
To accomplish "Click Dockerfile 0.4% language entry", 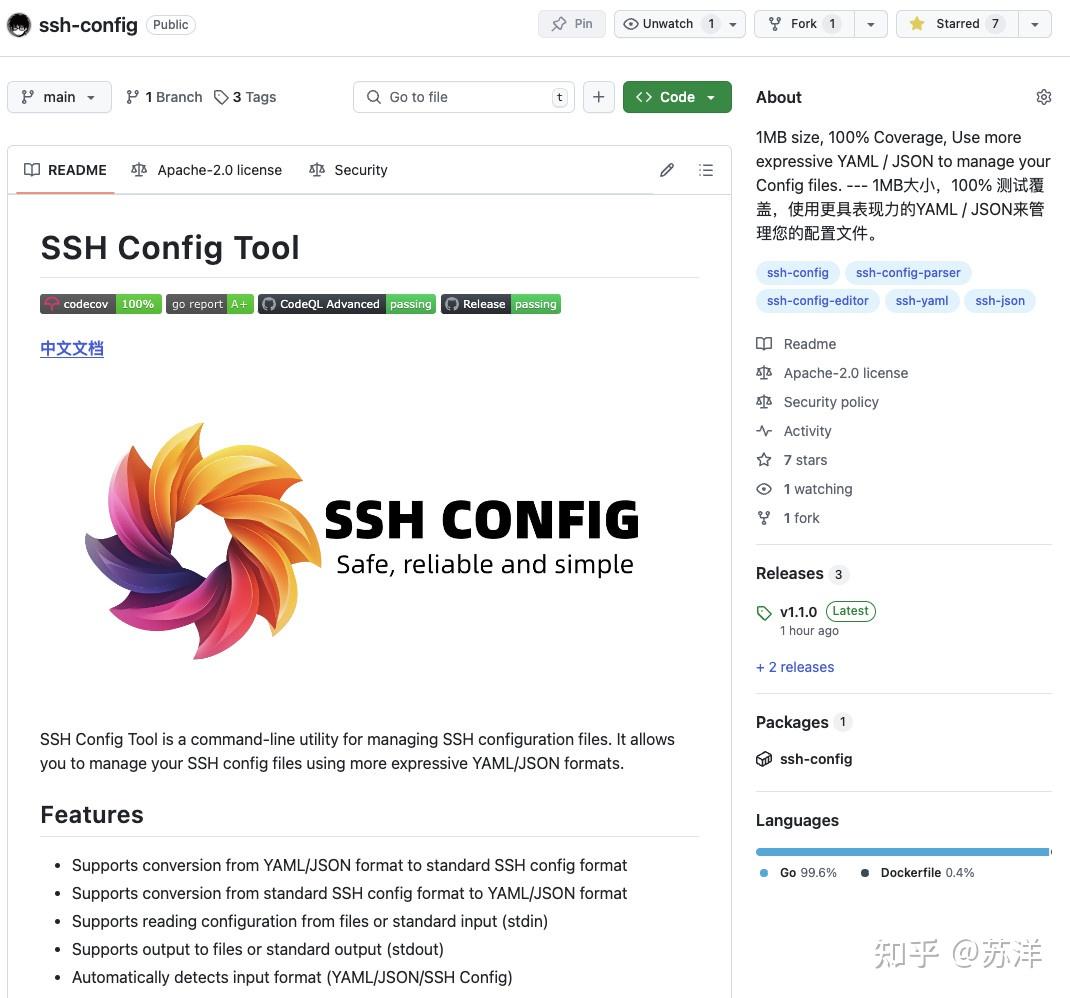I will (x=919, y=873).
